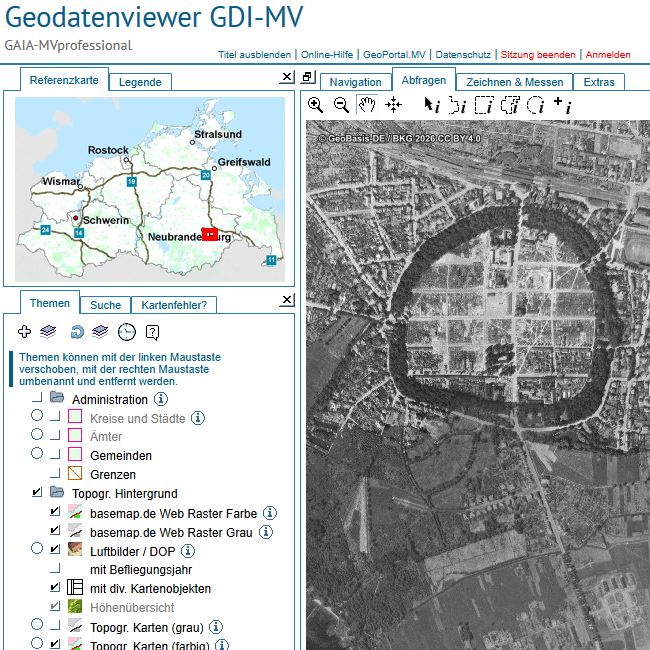This screenshot has width=650, height=650.
Task: Open the Datenschutz link
Action: pos(463,55)
